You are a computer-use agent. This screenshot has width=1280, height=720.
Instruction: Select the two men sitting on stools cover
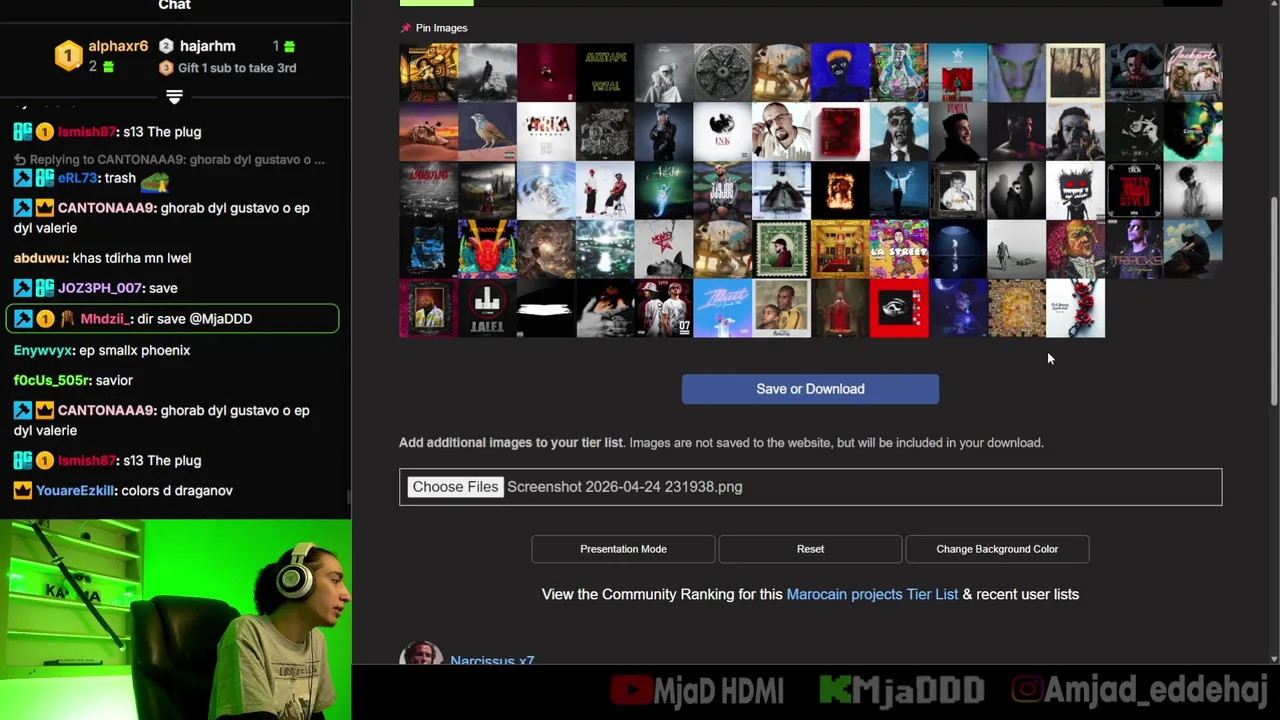tap(605, 191)
